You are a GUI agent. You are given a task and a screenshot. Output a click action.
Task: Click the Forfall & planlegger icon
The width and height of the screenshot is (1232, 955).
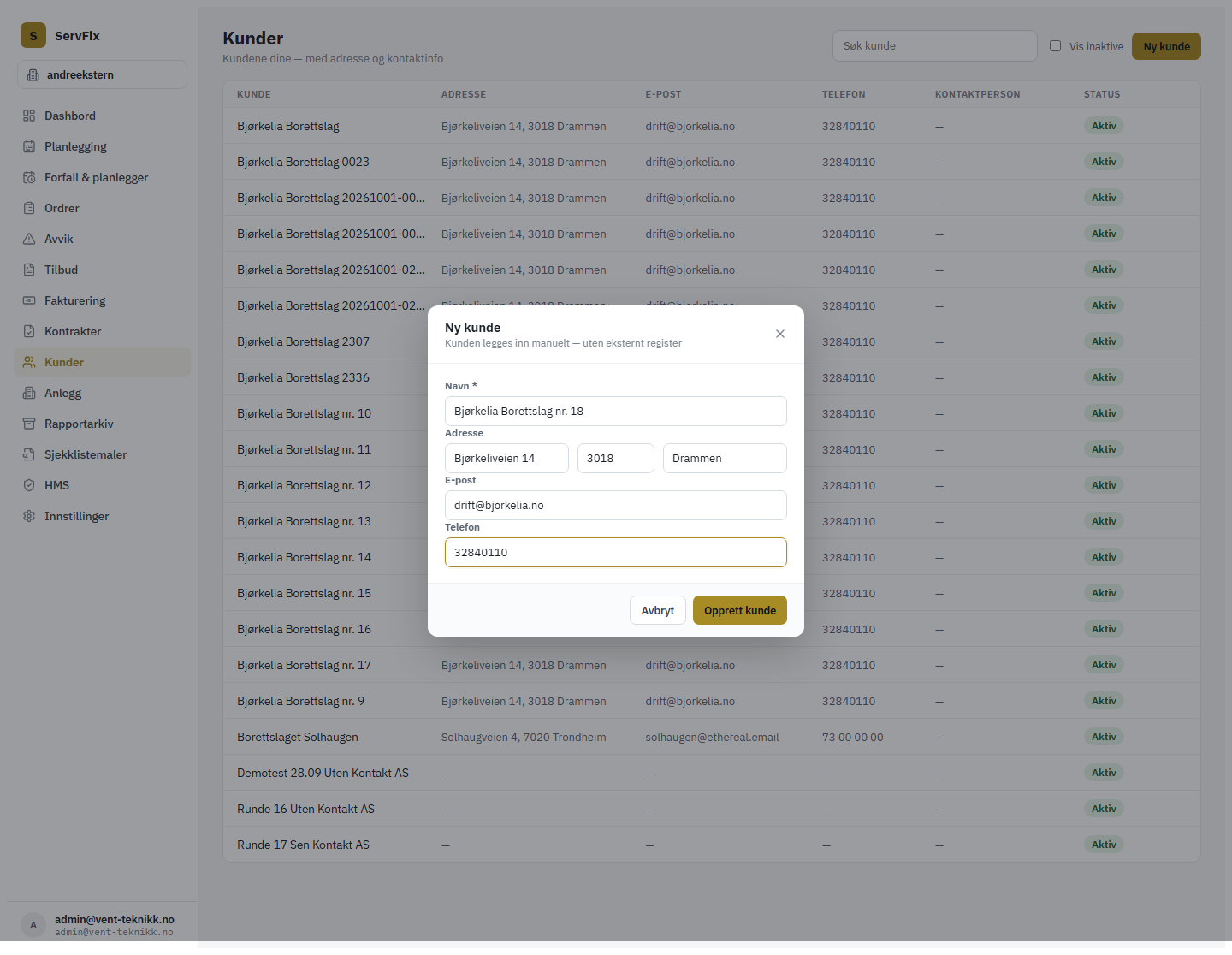click(x=29, y=177)
